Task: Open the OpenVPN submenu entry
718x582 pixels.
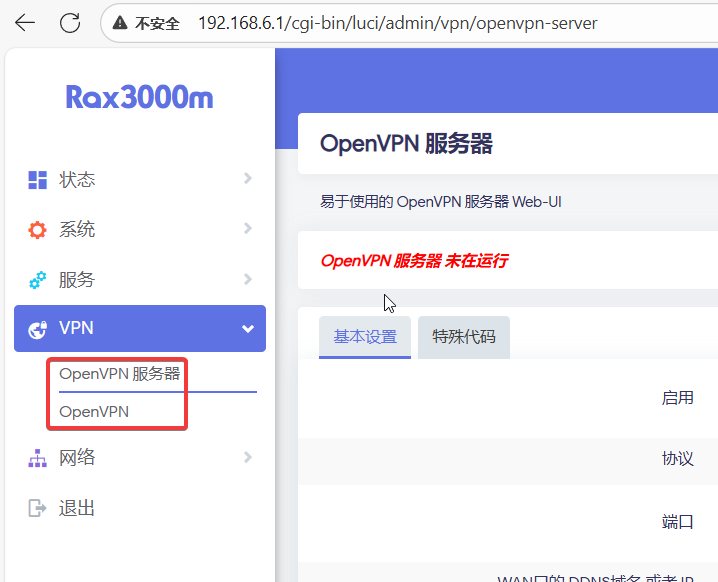Action: pyautogui.click(x=94, y=412)
